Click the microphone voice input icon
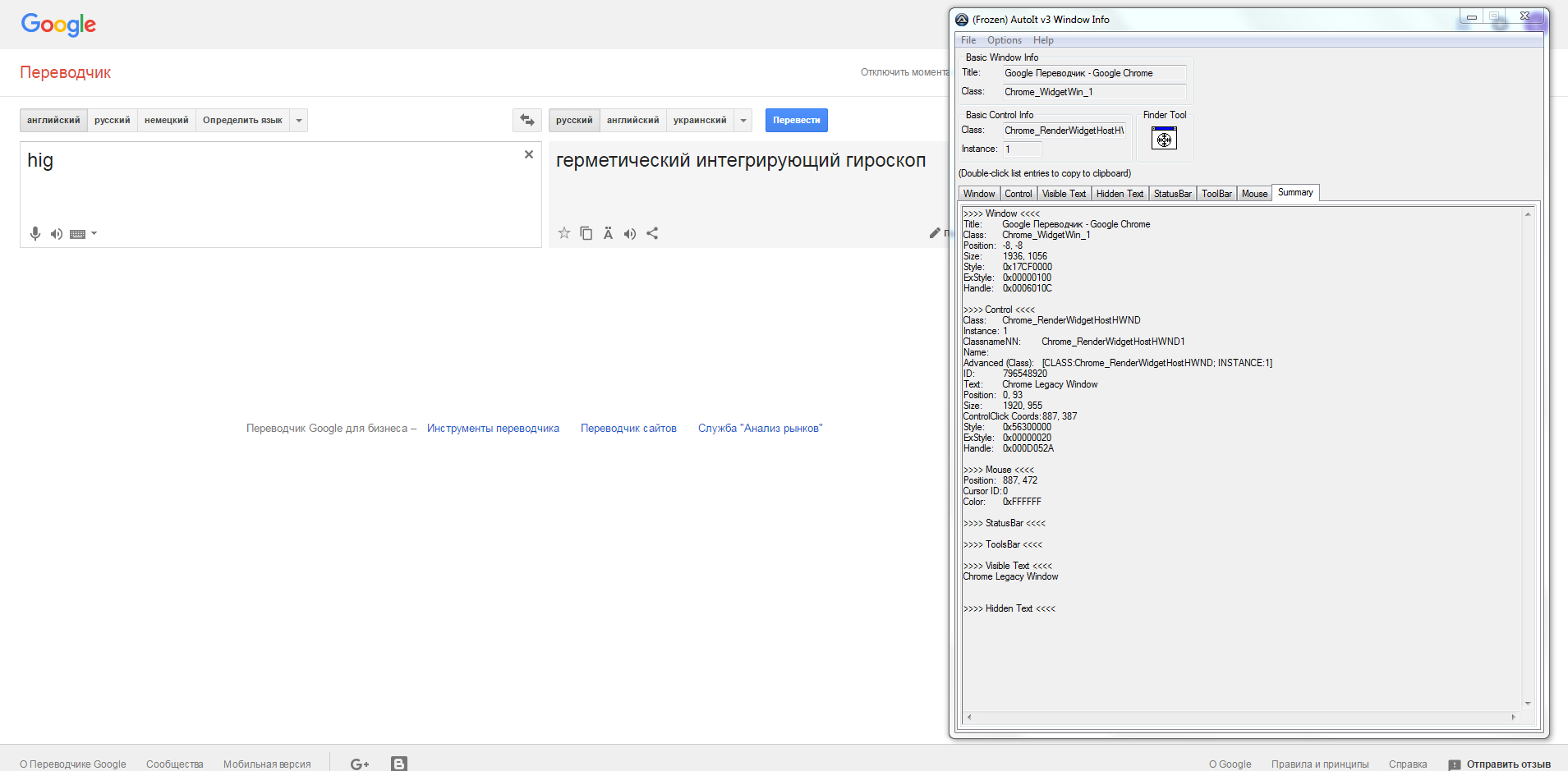The width and height of the screenshot is (1568, 771). pyautogui.click(x=35, y=234)
